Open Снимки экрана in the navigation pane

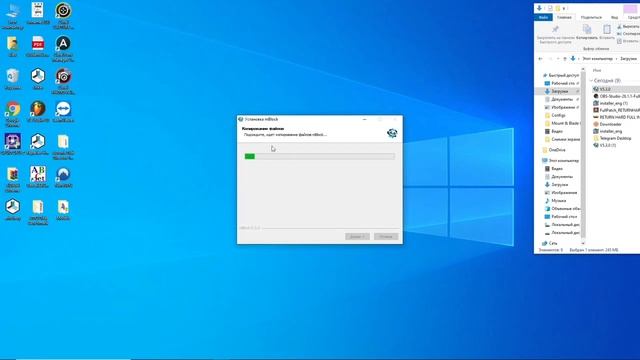coord(562,139)
